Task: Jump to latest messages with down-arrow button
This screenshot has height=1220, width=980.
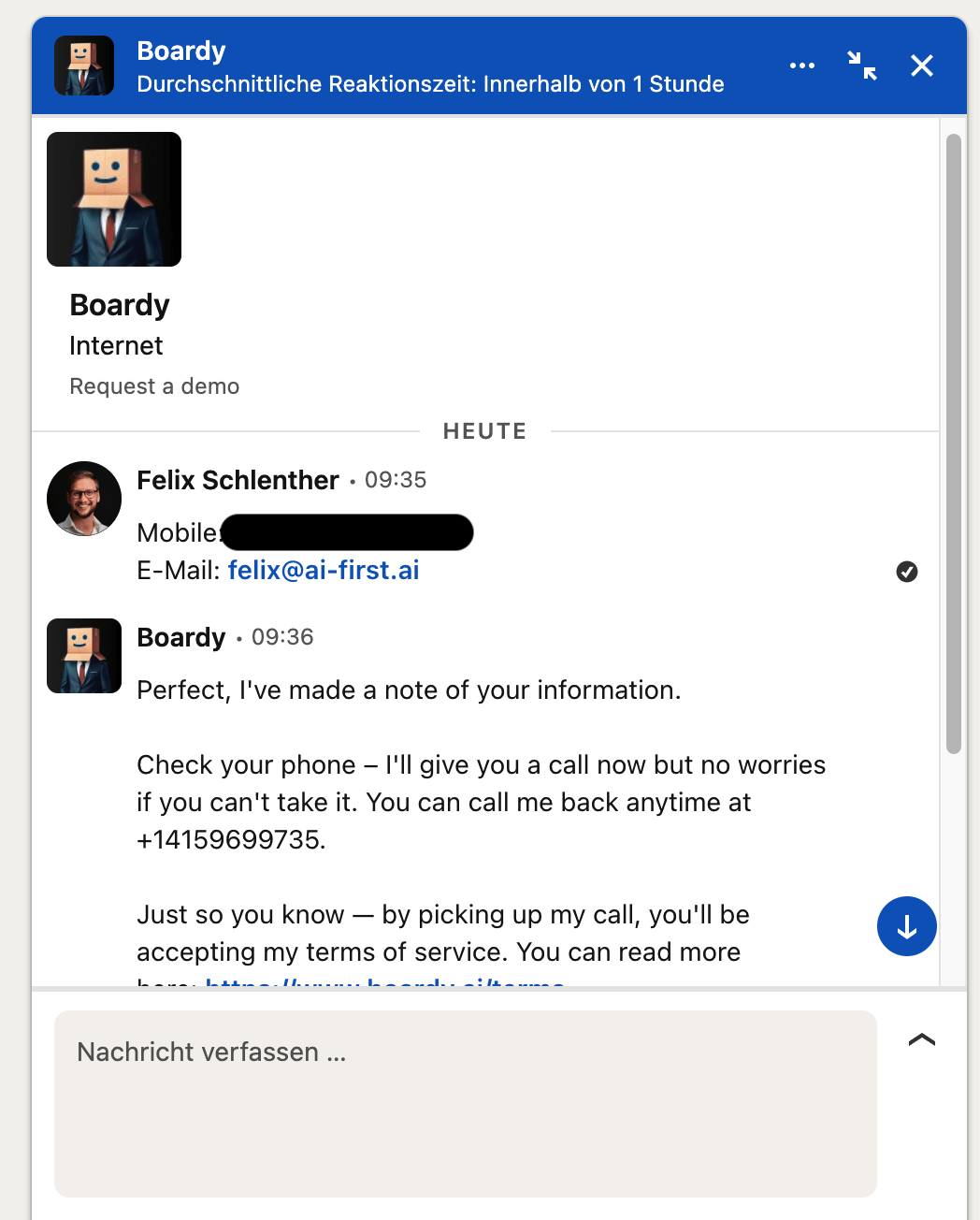Action: [906, 926]
